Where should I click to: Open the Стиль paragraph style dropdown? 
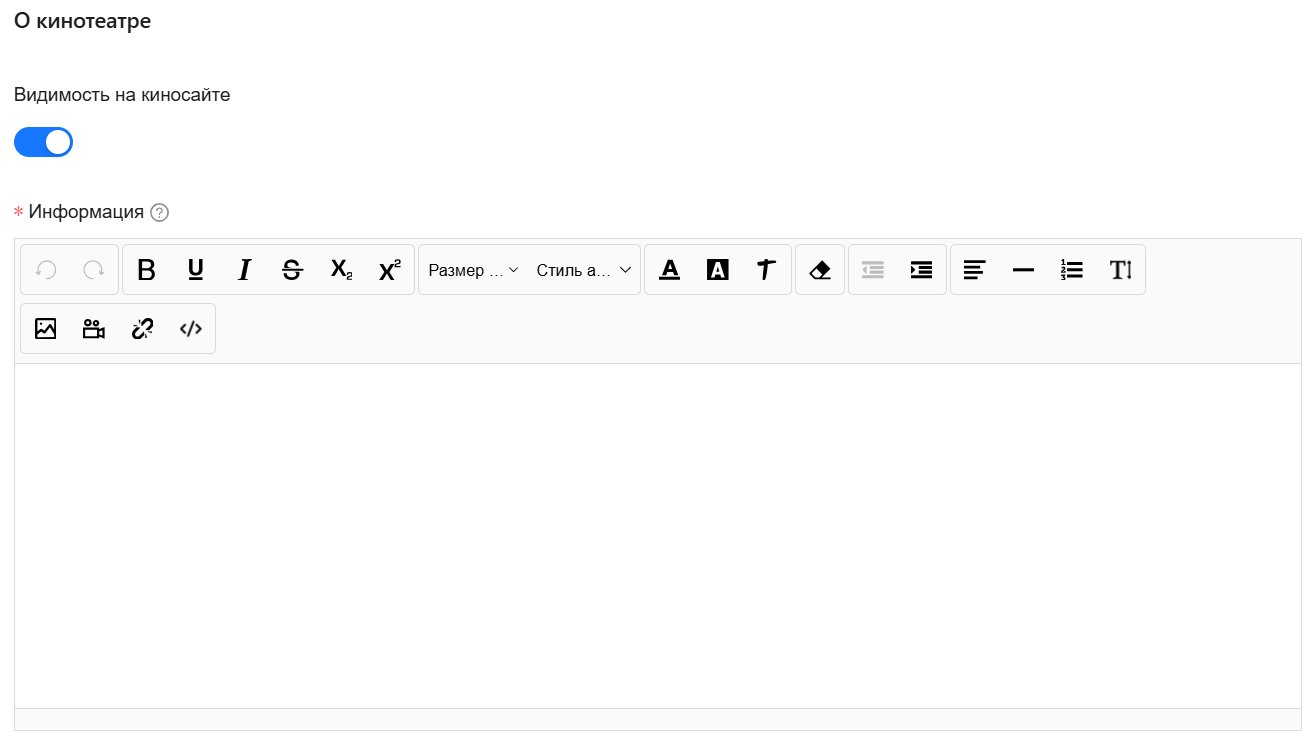pos(584,270)
